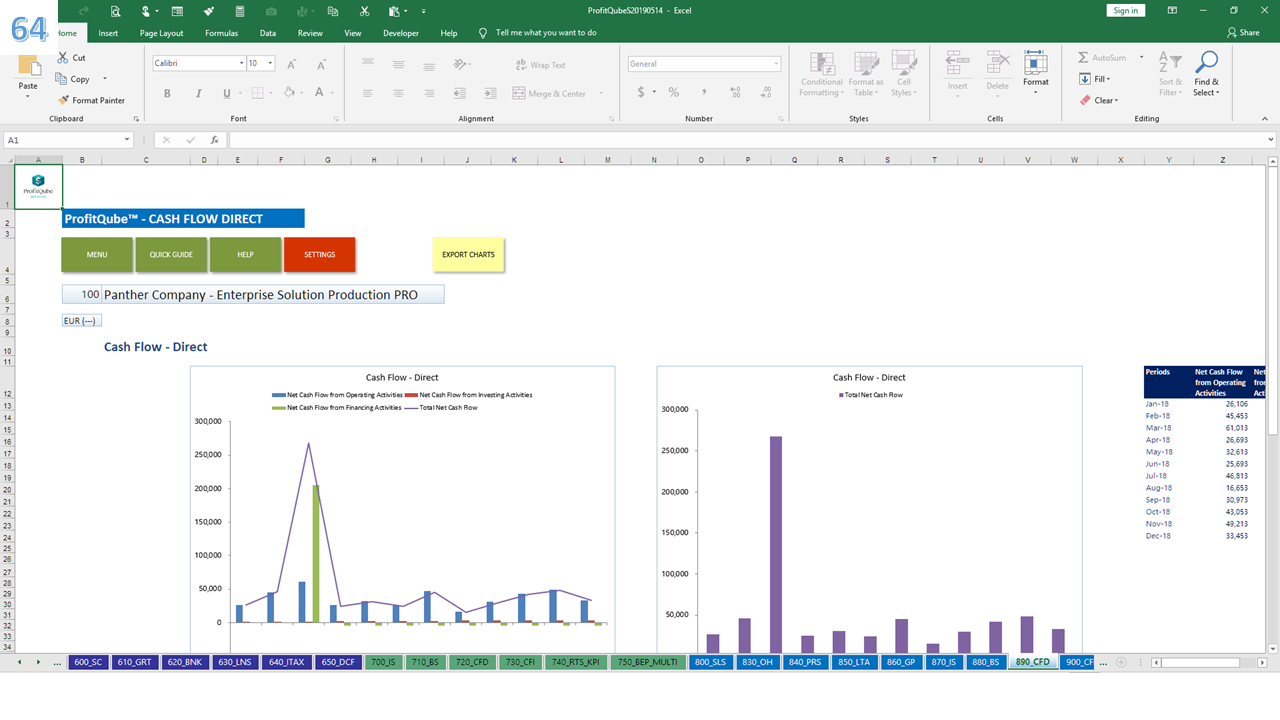Open the AutoSum dropdown arrow
This screenshot has height=720, width=1280.
pyautogui.click(x=1141, y=57)
